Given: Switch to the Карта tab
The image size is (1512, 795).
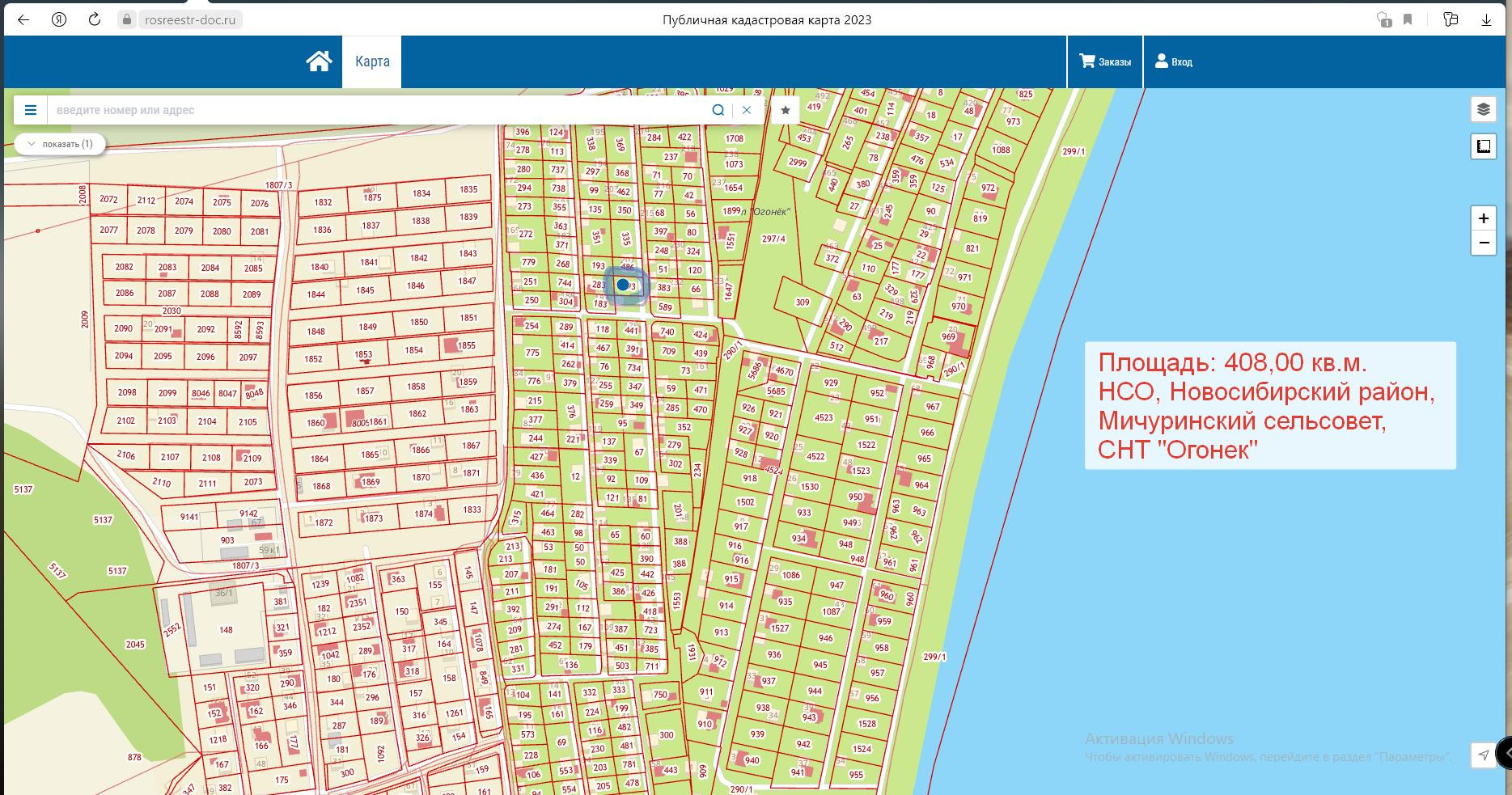Looking at the screenshot, I should coord(372,61).
